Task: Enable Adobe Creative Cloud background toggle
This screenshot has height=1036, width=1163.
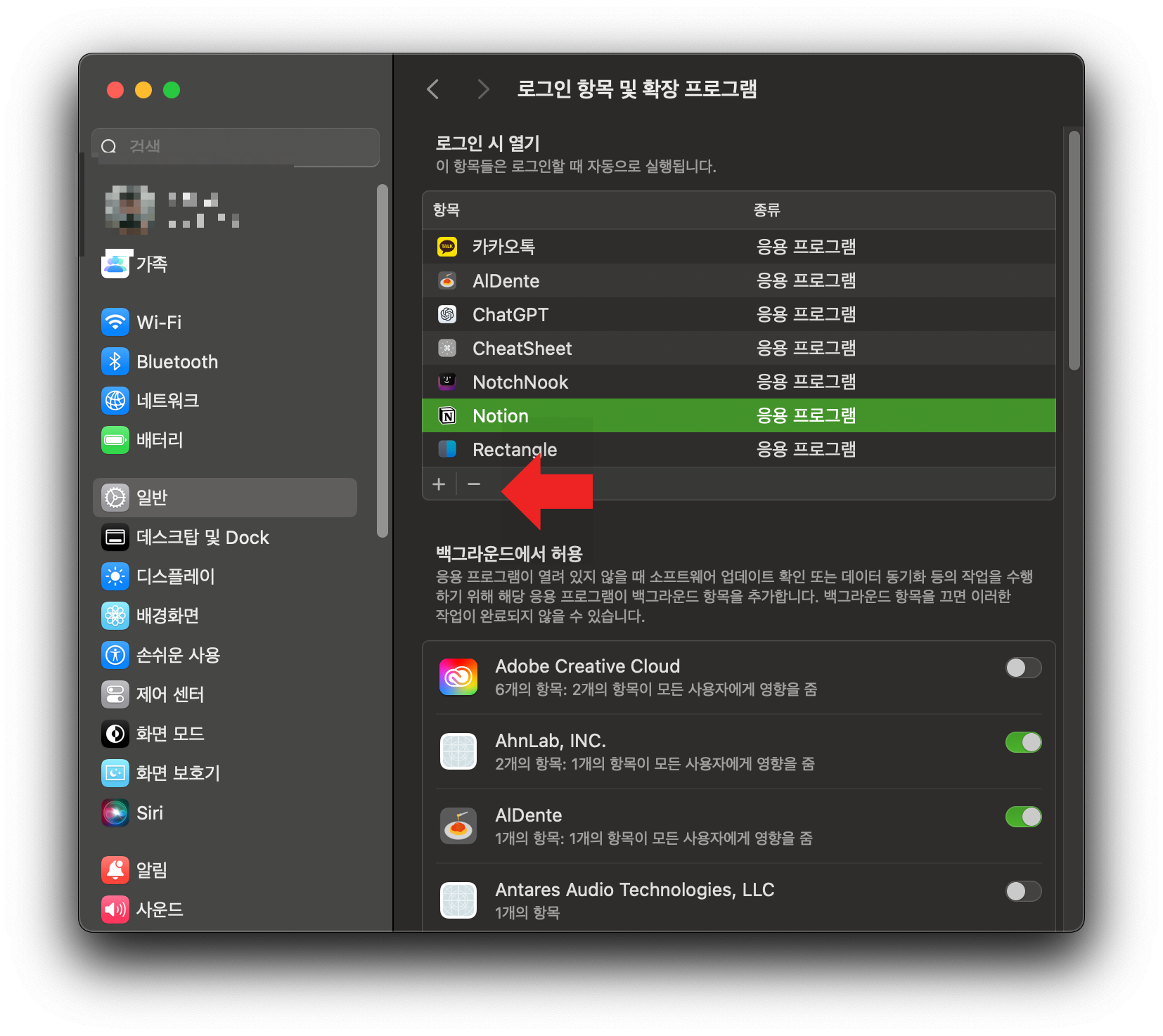Action: [x=1023, y=668]
